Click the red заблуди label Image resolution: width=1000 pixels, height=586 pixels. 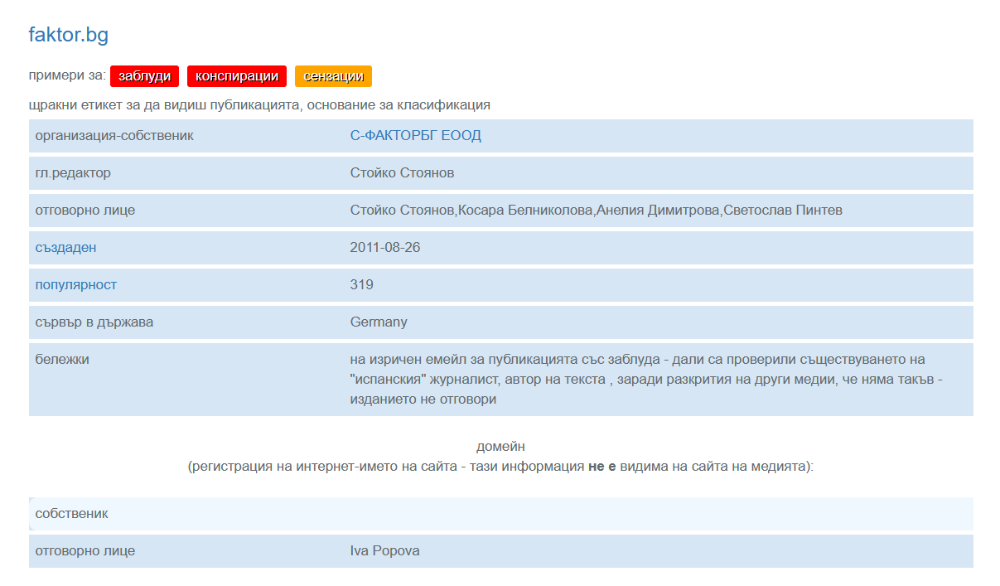coord(145,76)
